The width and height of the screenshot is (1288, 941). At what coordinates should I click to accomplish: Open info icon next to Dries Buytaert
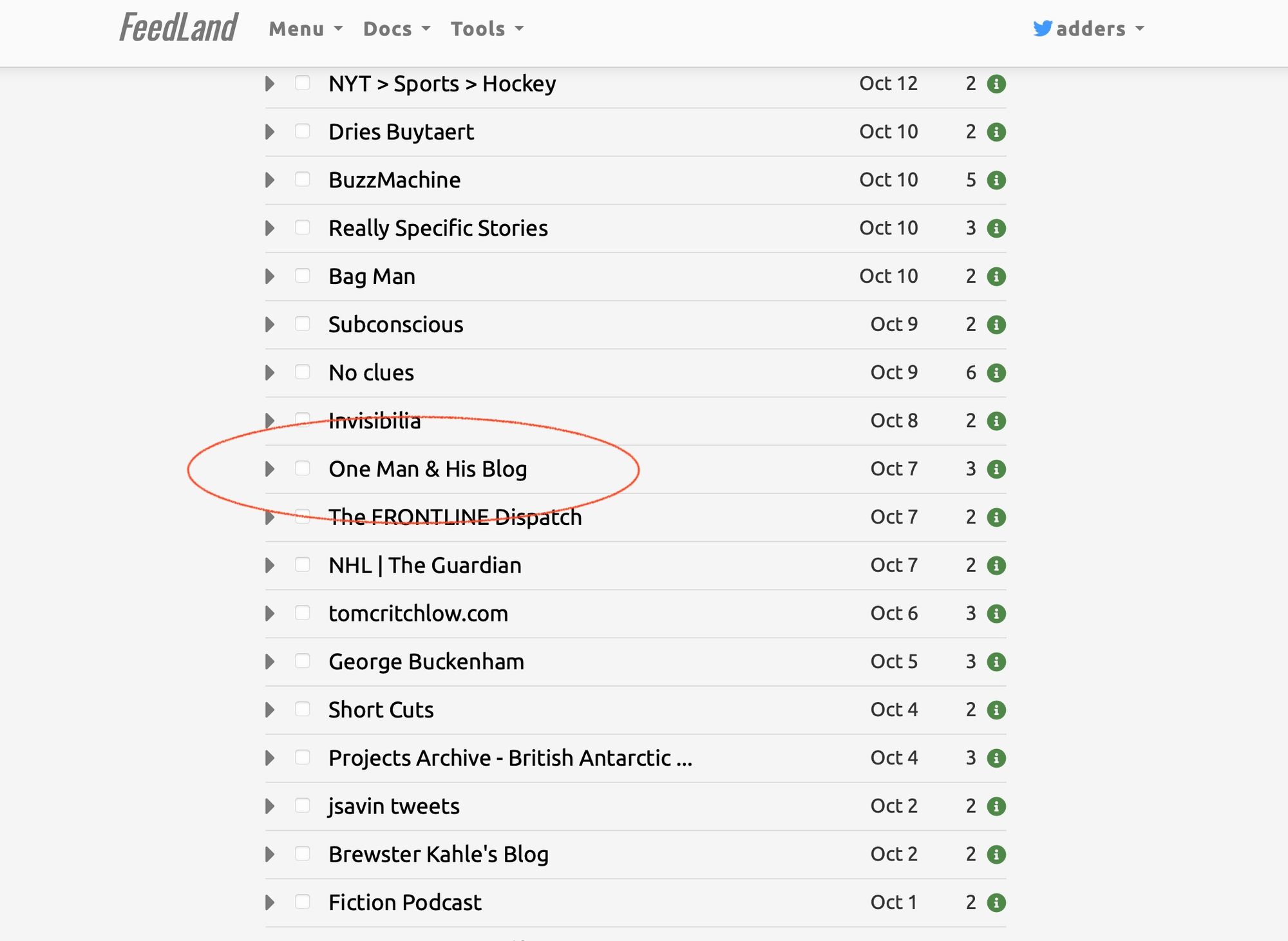(x=996, y=132)
